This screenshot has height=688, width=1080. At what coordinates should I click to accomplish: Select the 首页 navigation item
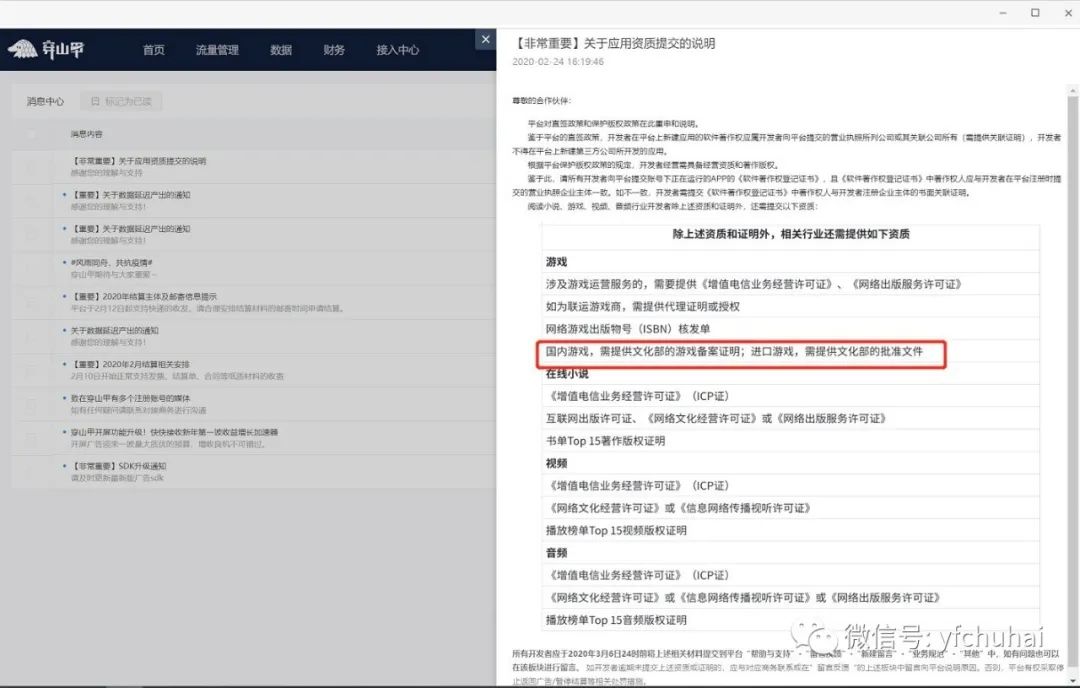point(153,48)
